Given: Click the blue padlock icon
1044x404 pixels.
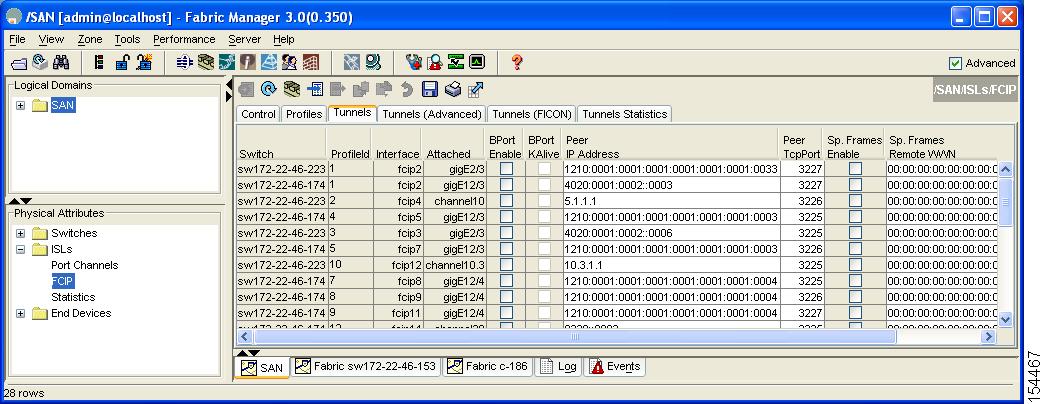Looking at the screenshot, I should (123, 63).
